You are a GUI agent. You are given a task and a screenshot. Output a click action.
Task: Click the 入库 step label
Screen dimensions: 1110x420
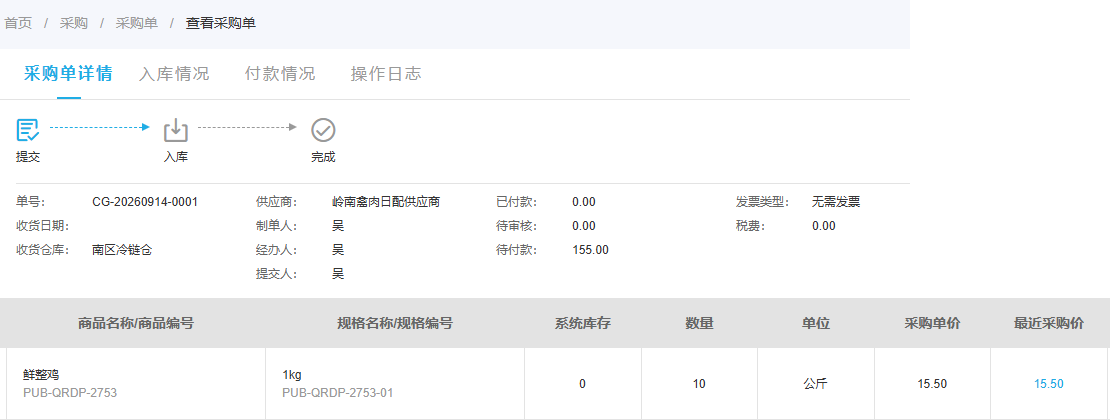tap(176, 157)
